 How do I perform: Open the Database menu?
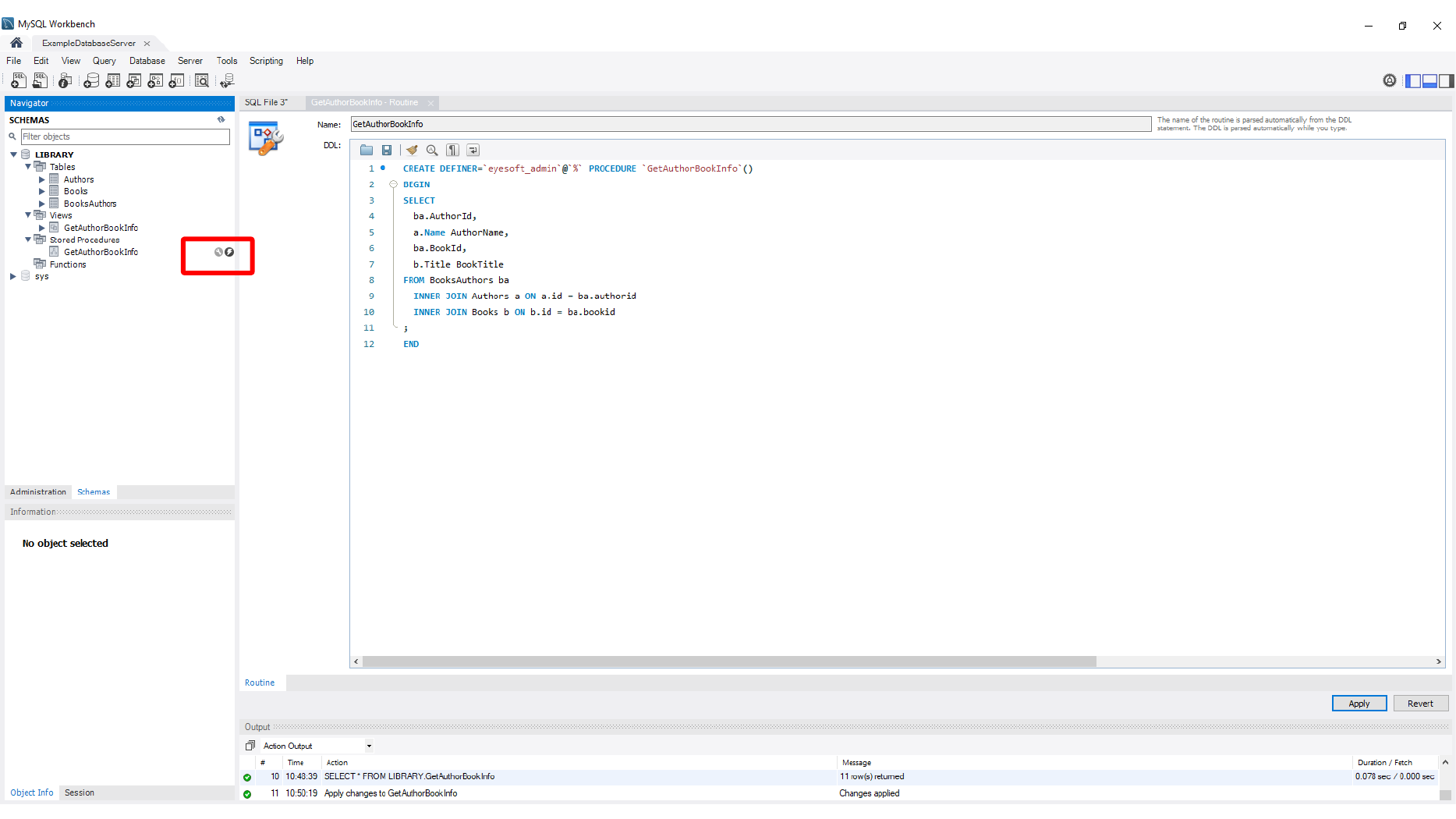coord(147,61)
